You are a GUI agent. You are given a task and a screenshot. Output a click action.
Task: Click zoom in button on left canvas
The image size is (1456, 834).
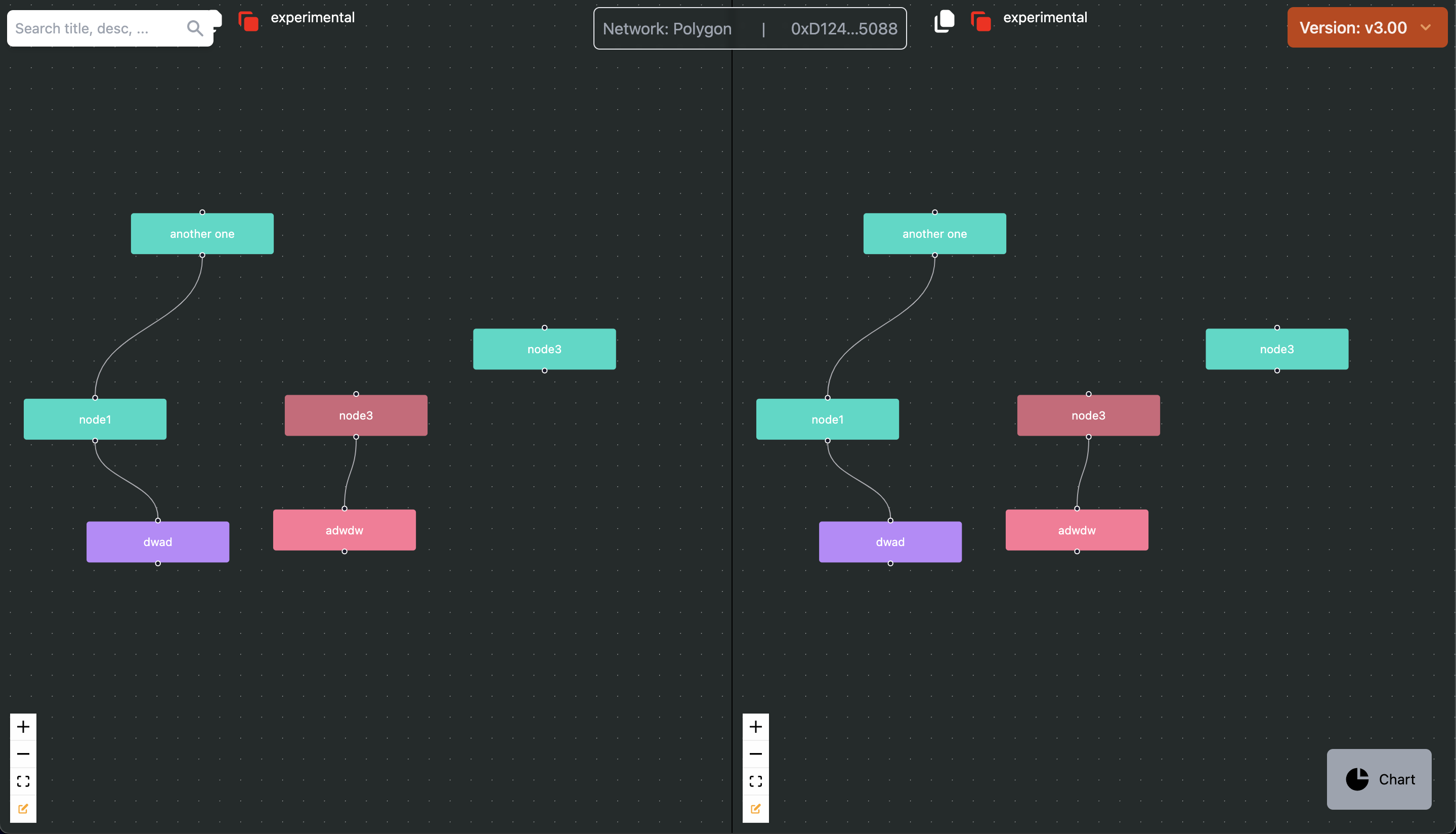(x=23, y=727)
